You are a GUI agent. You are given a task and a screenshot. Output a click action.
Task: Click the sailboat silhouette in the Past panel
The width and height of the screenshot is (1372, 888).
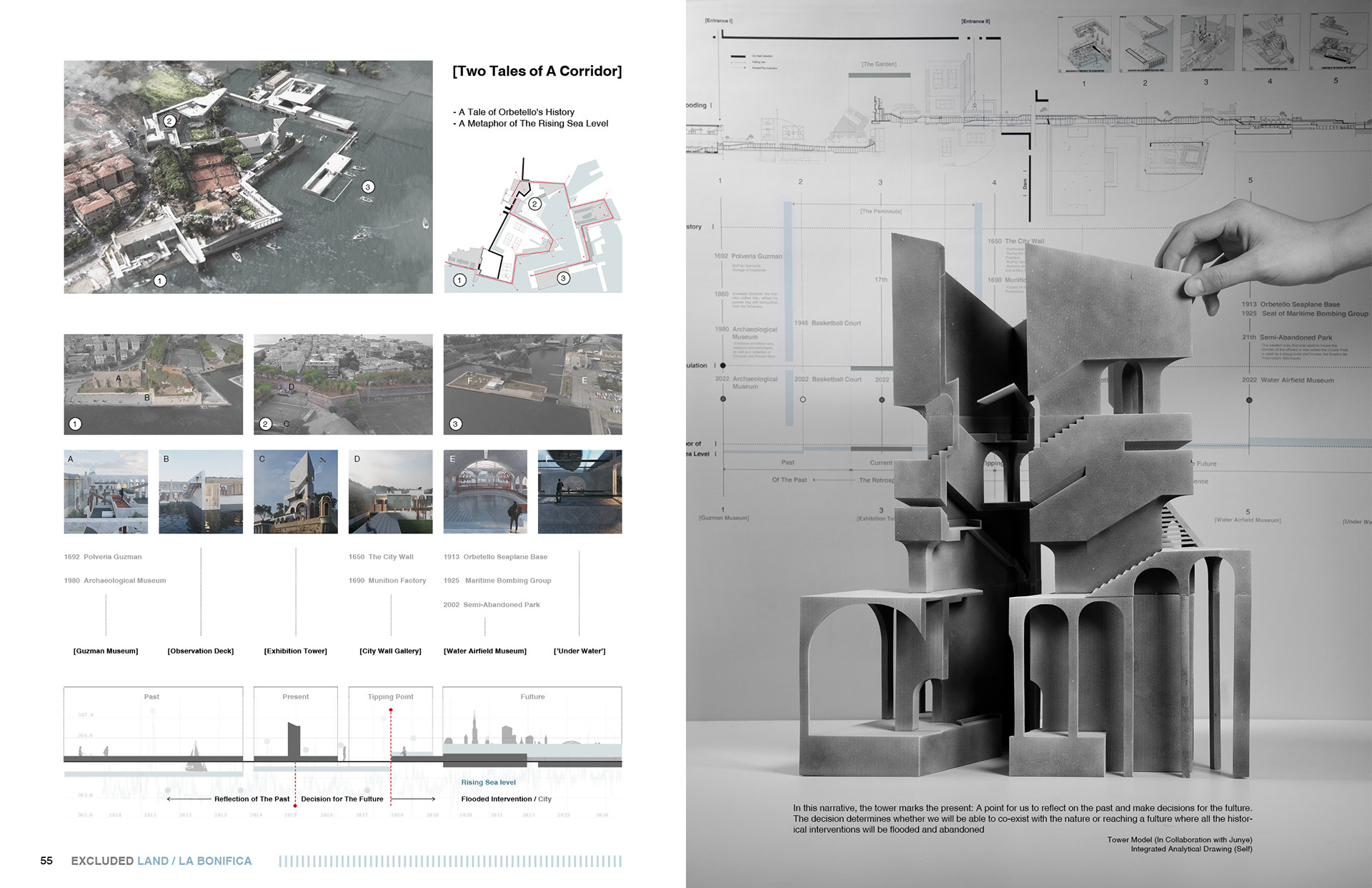pos(194,758)
